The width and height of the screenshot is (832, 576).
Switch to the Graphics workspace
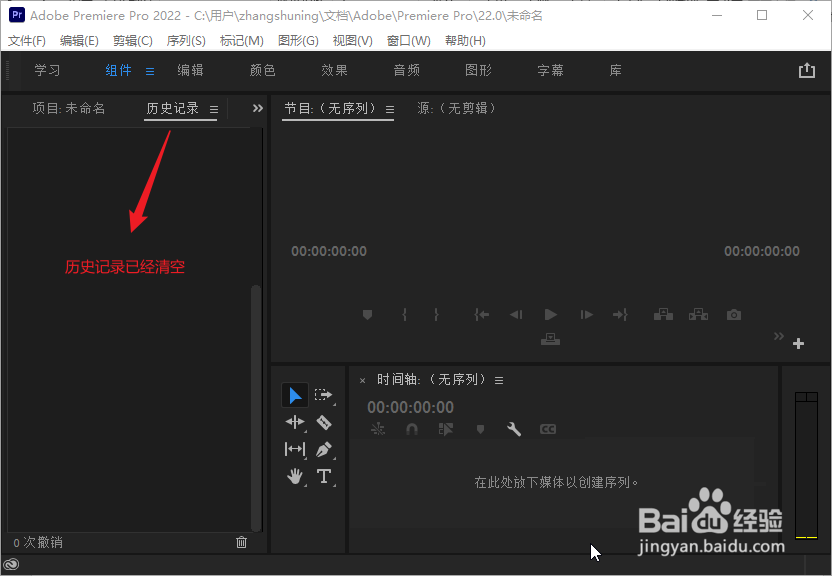pos(479,70)
